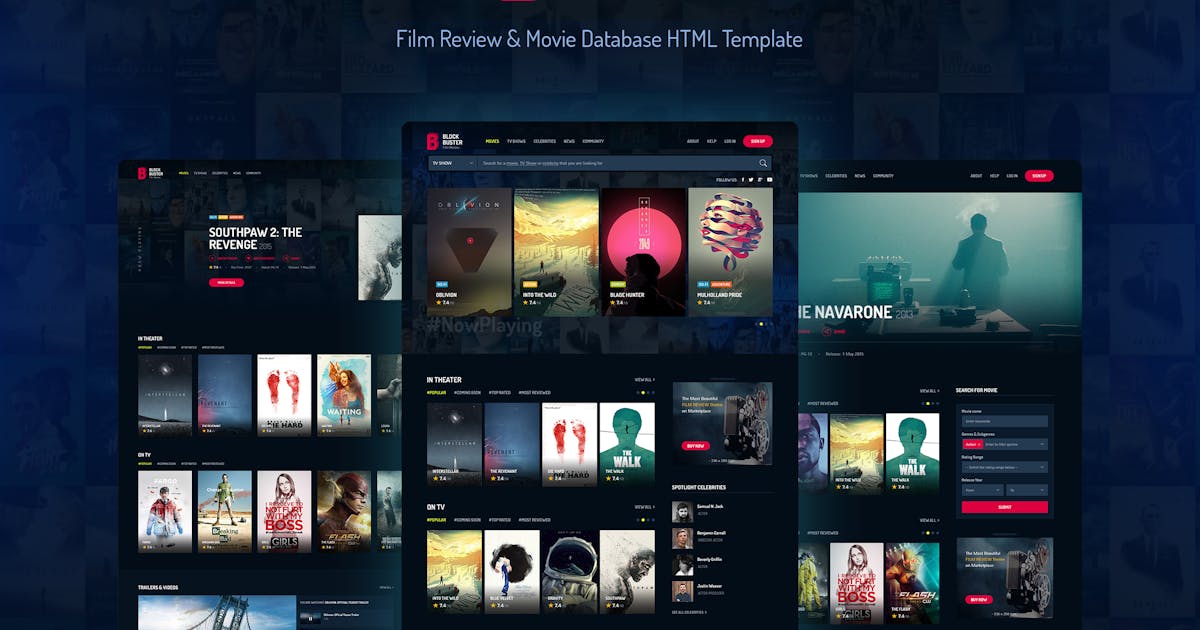This screenshot has width=1200, height=630.
Task: Select #COMING SOON tab under On TV, center window
Action: 467,520
